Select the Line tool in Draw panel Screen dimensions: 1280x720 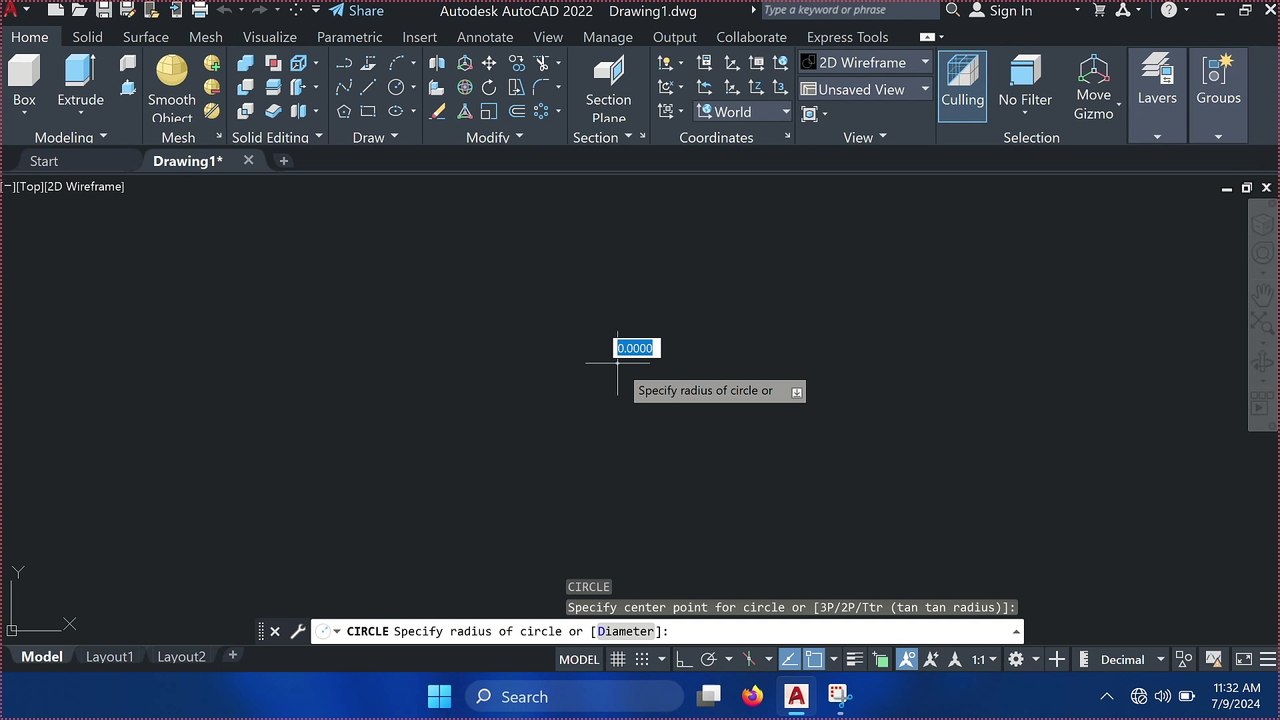coord(368,87)
